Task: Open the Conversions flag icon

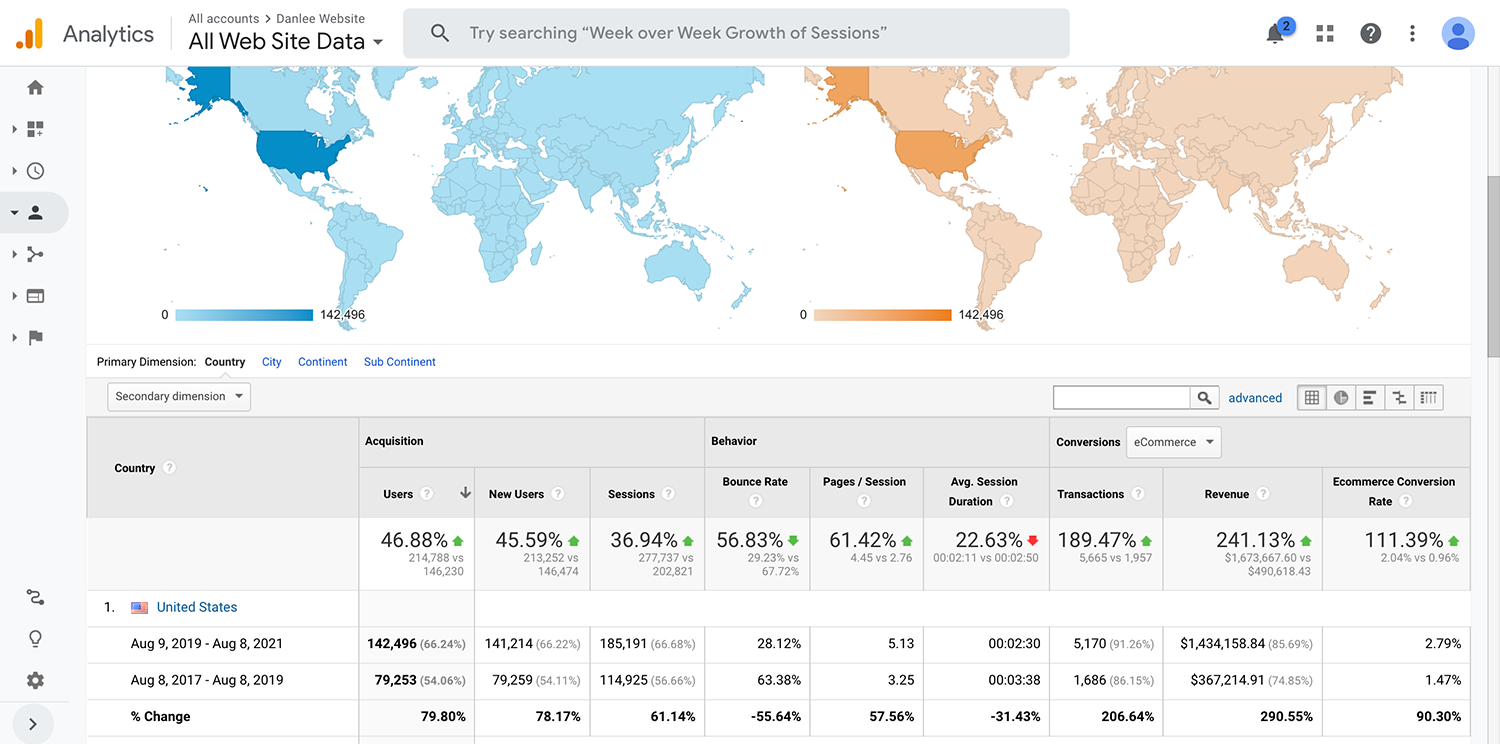Action: pos(35,338)
